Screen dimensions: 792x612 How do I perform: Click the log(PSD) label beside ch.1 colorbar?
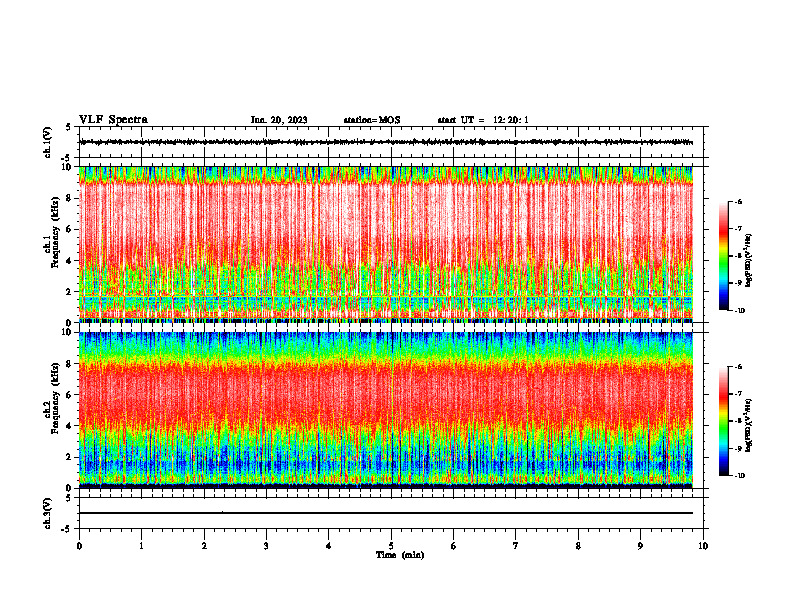(749, 261)
